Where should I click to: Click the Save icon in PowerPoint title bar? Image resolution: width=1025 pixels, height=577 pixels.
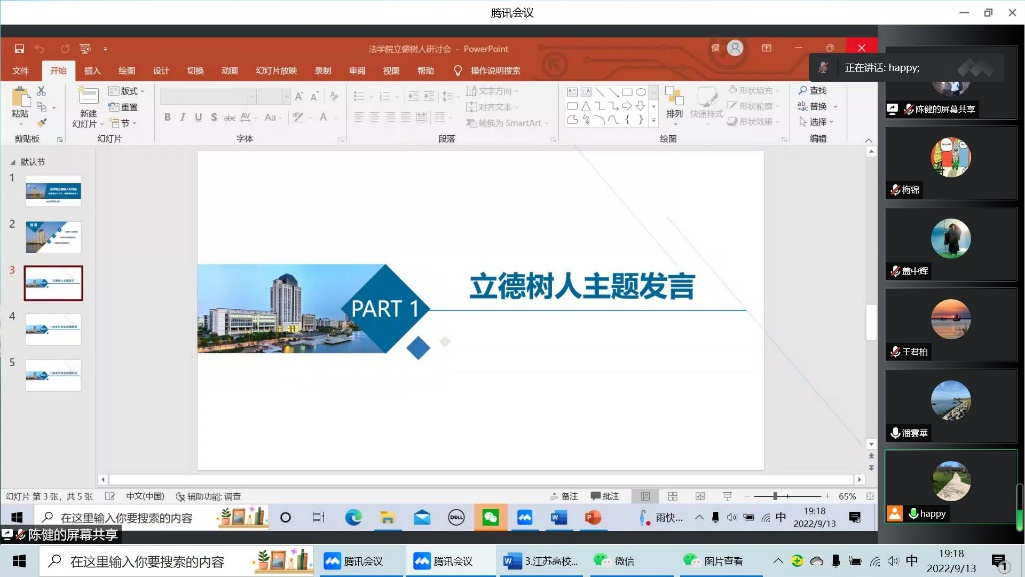pyautogui.click(x=19, y=49)
